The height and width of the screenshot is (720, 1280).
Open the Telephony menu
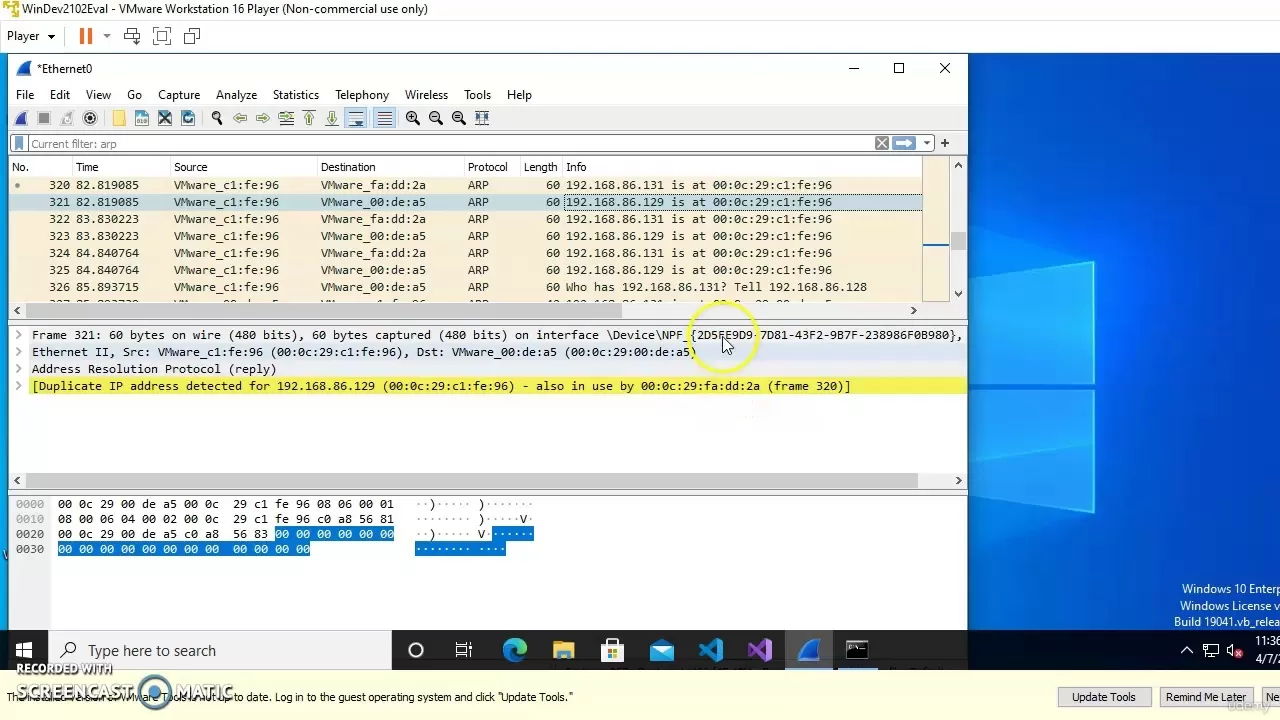361,94
